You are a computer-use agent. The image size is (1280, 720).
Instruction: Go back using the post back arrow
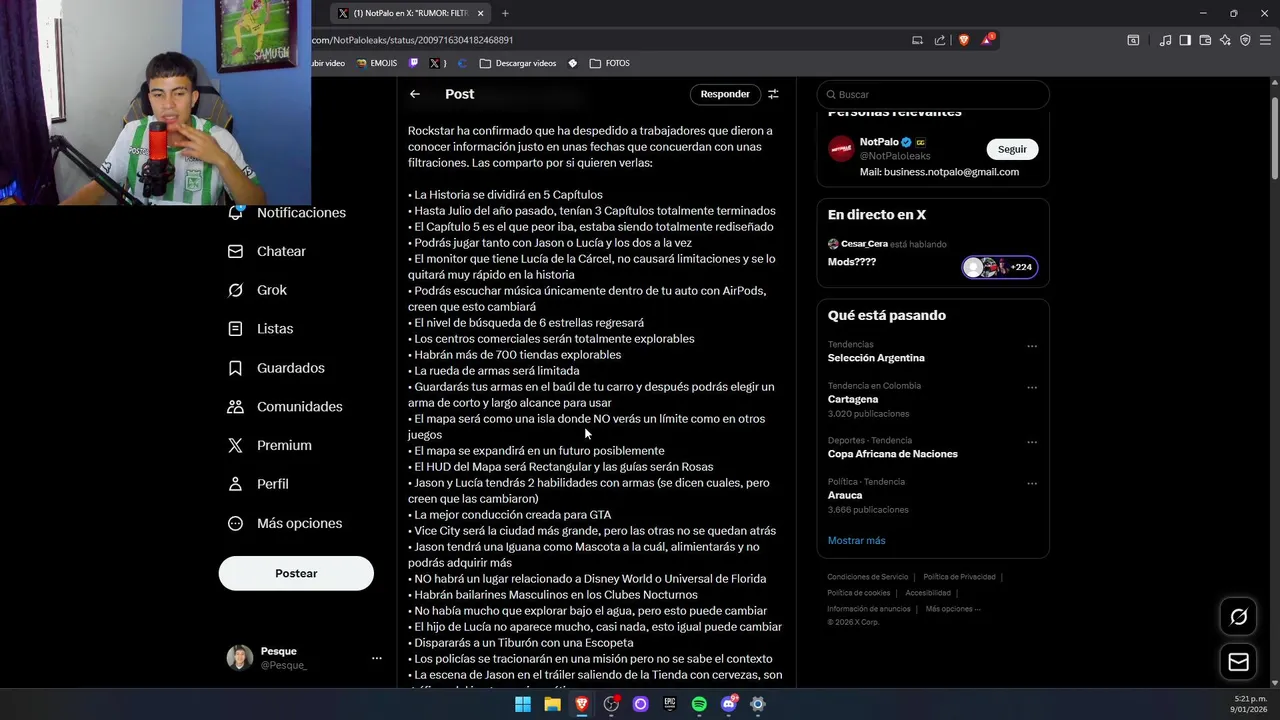pyautogui.click(x=415, y=94)
